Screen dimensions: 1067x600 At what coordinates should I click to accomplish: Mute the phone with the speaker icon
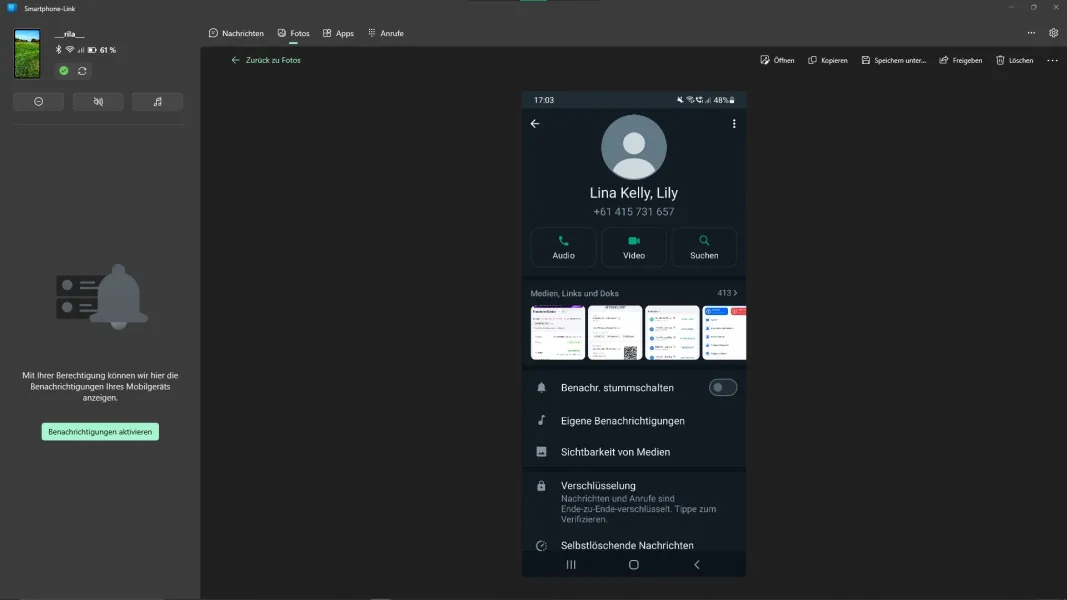(x=98, y=102)
